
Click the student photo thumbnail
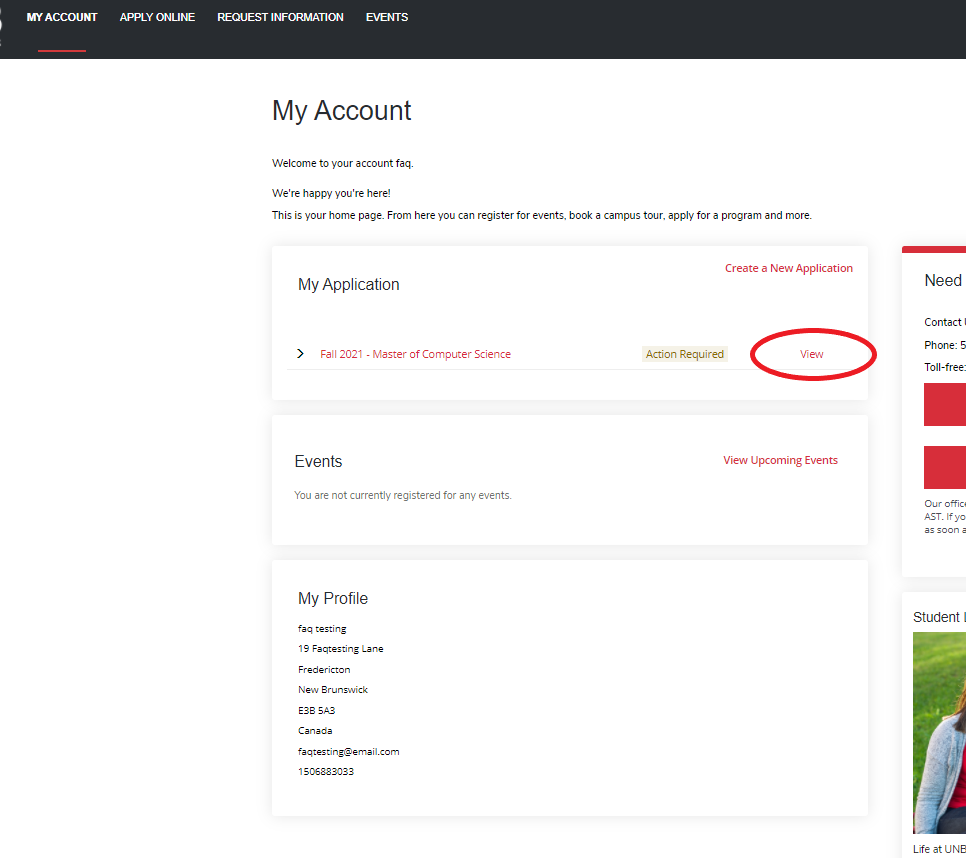(x=940, y=732)
